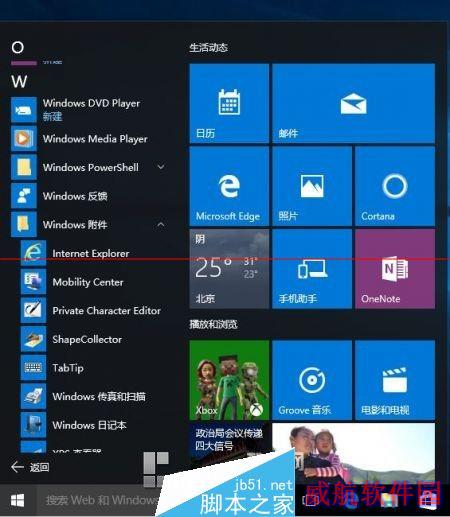Go back using the 返回 button
The width and height of the screenshot is (450, 517).
pyautogui.click(x=30, y=467)
